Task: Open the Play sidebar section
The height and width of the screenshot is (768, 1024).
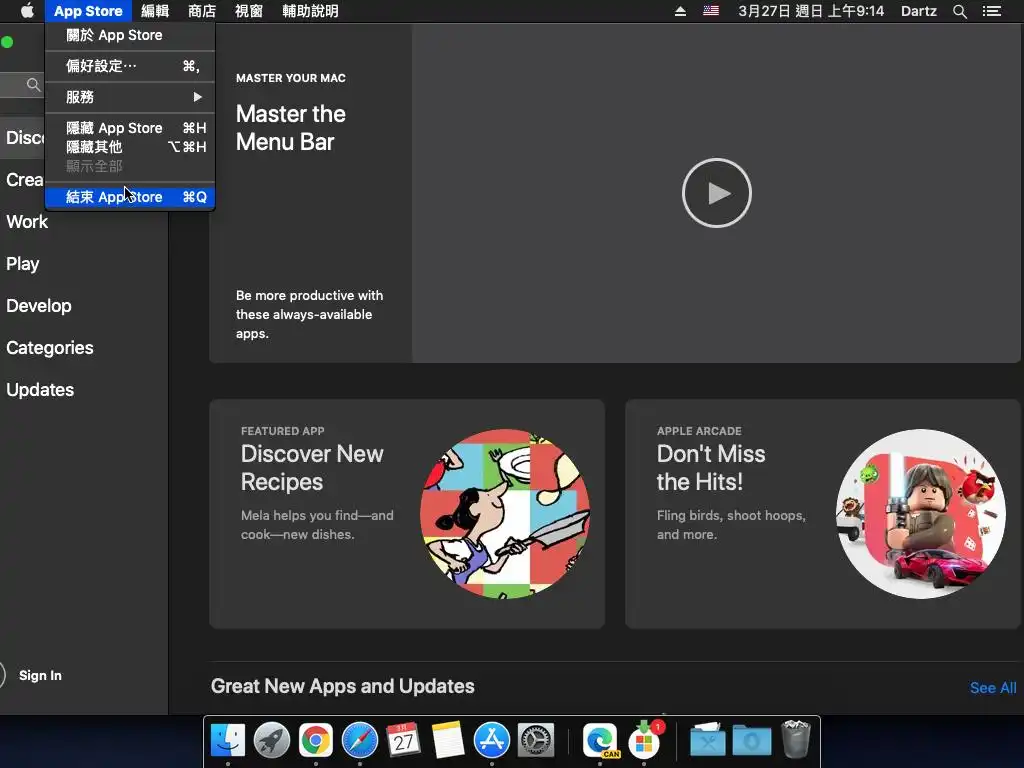Action: 23,264
